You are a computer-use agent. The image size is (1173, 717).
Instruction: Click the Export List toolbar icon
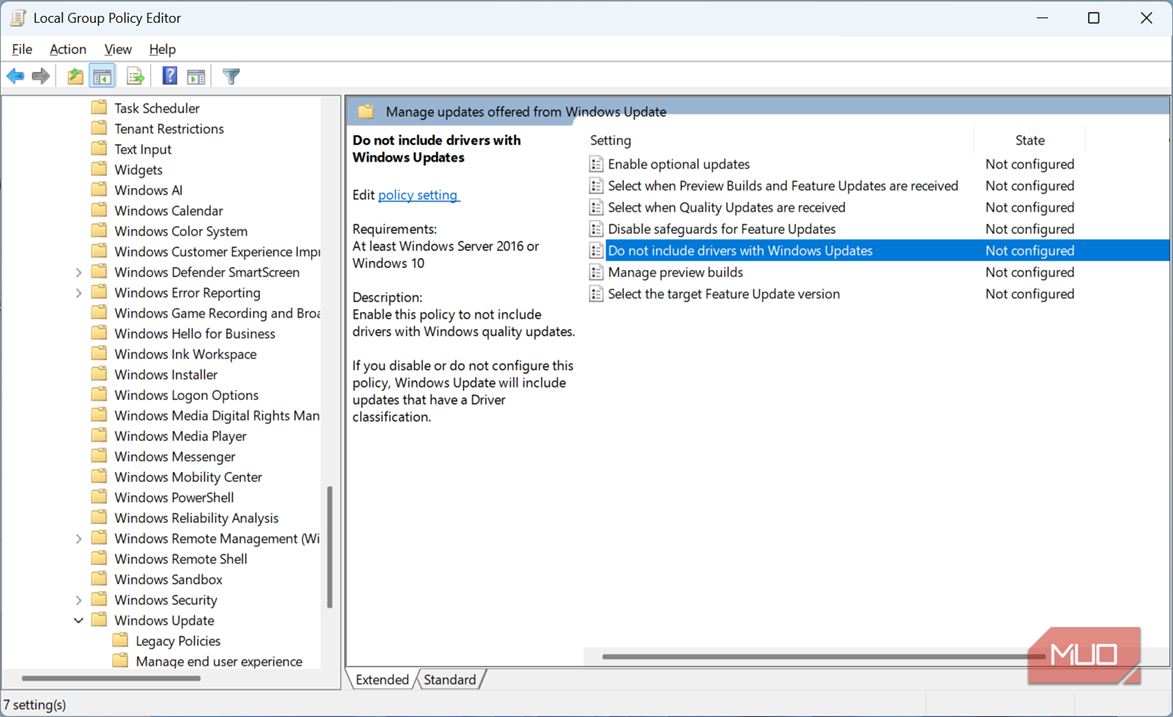click(x=135, y=76)
